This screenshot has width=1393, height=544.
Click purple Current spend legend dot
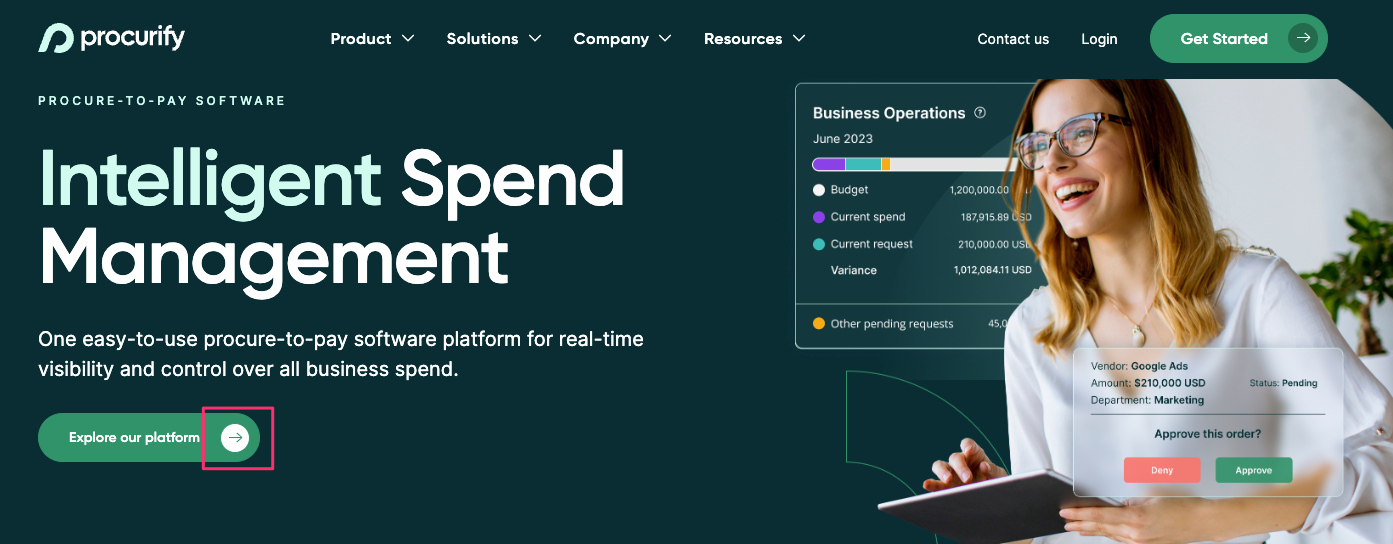[x=819, y=217]
